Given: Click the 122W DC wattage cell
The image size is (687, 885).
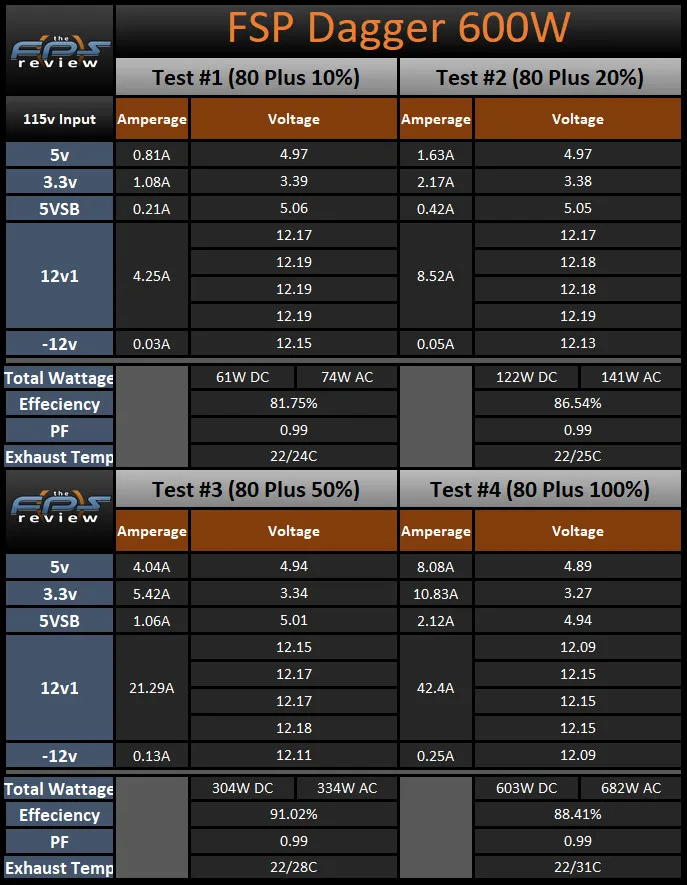Looking at the screenshot, I should point(526,377).
